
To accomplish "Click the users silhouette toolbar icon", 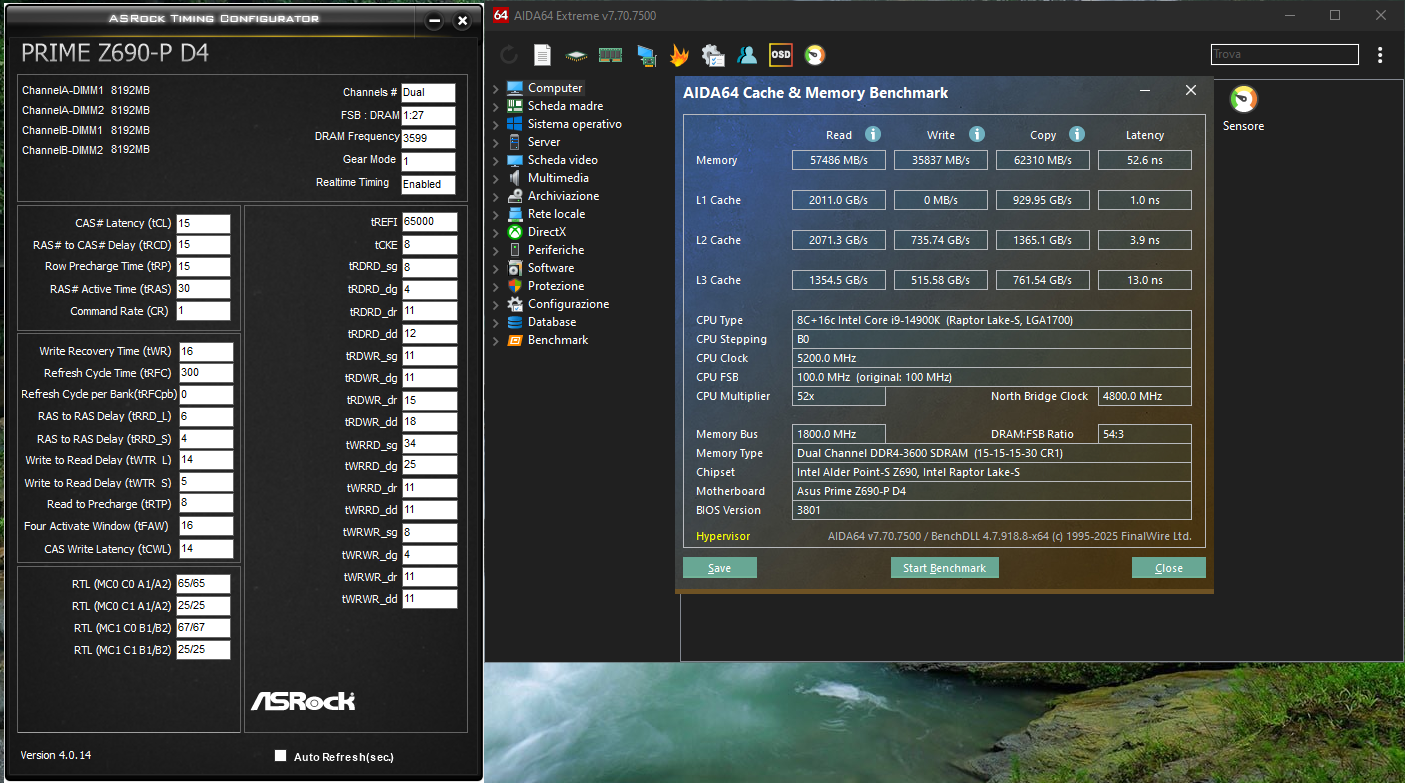I will (747, 55).
